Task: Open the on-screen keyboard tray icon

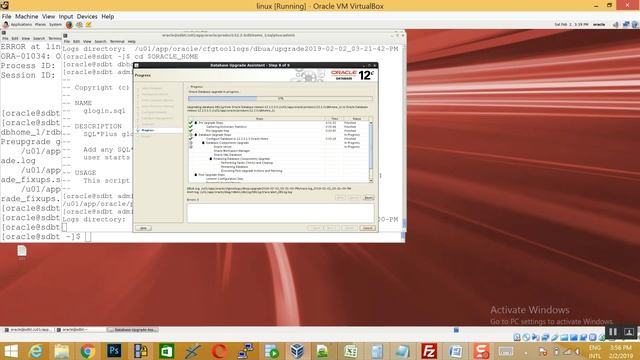Action: pyautogui.click(x=506, y=351)
